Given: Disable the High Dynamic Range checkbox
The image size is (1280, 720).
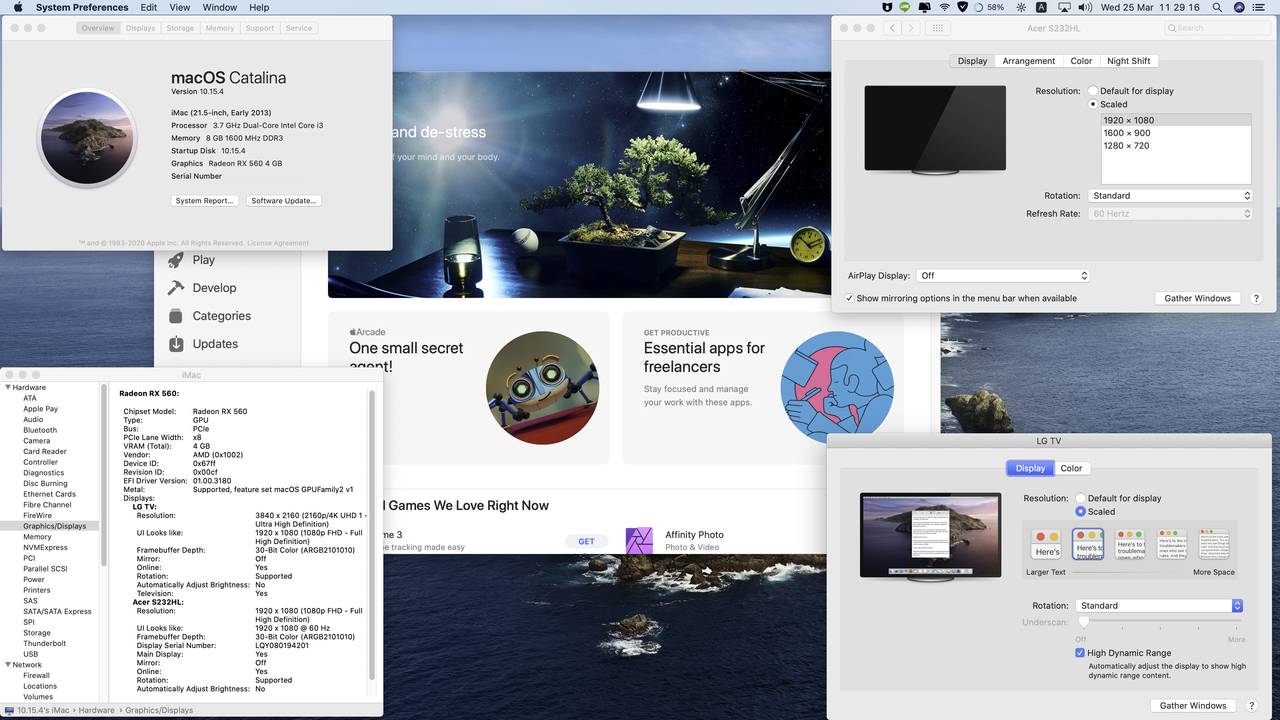Looking at the screenshot, I should click(1080, 653).
